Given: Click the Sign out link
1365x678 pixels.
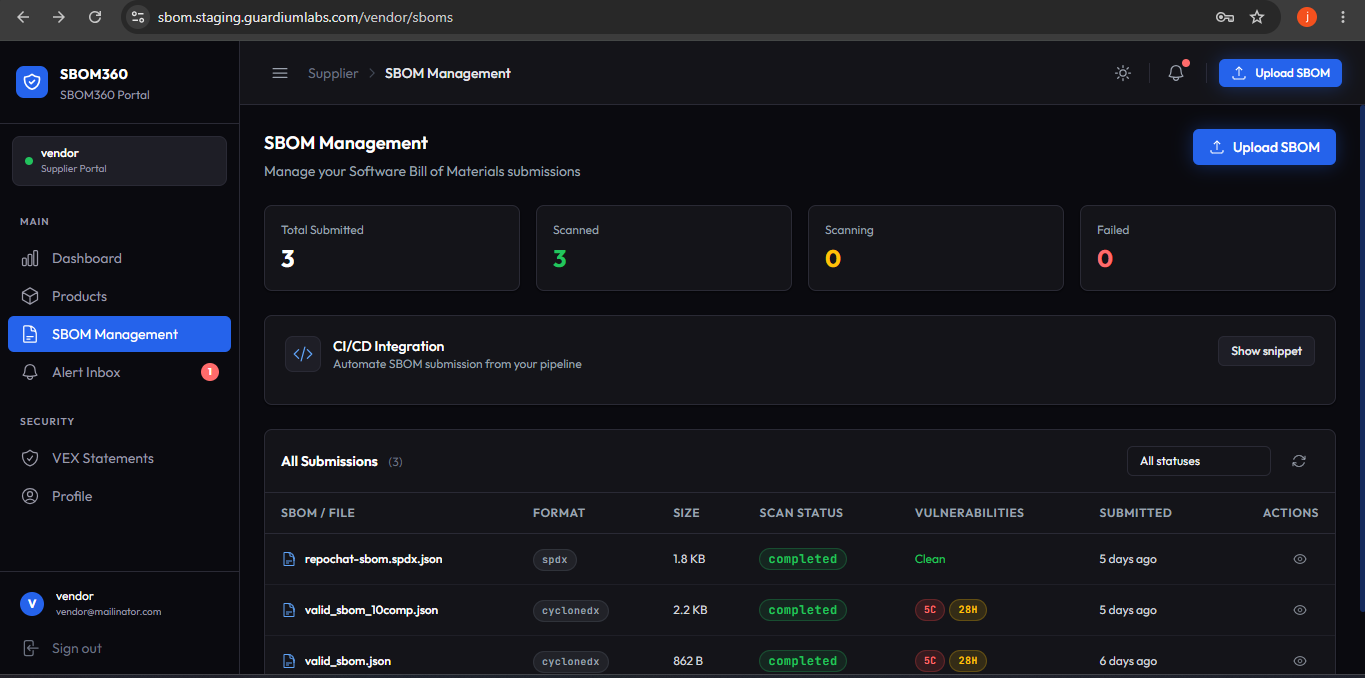Looking at the screenshot, I should point(76,648).
